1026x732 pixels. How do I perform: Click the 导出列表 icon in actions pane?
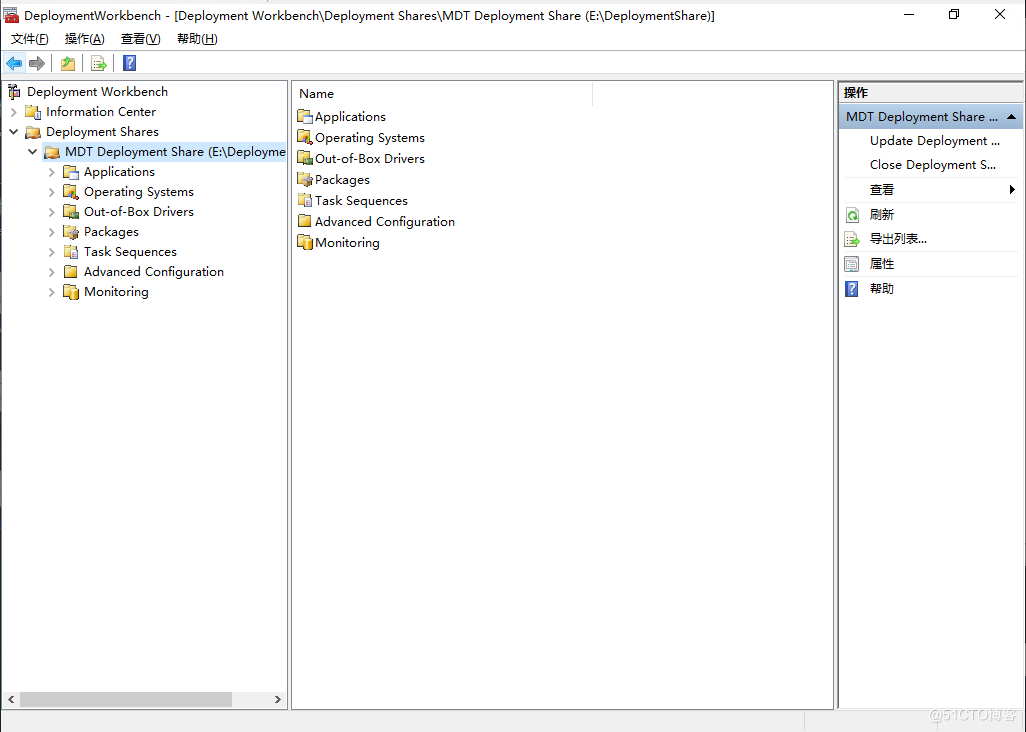(852, 239)
